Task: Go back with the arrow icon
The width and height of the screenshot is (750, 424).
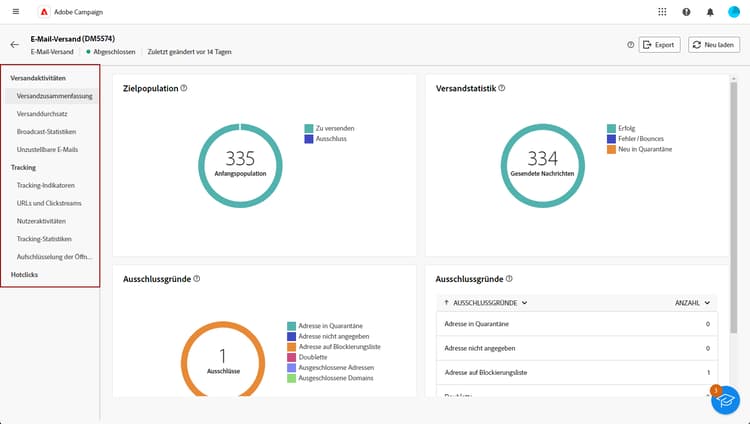Action: (x=14, y=45)
